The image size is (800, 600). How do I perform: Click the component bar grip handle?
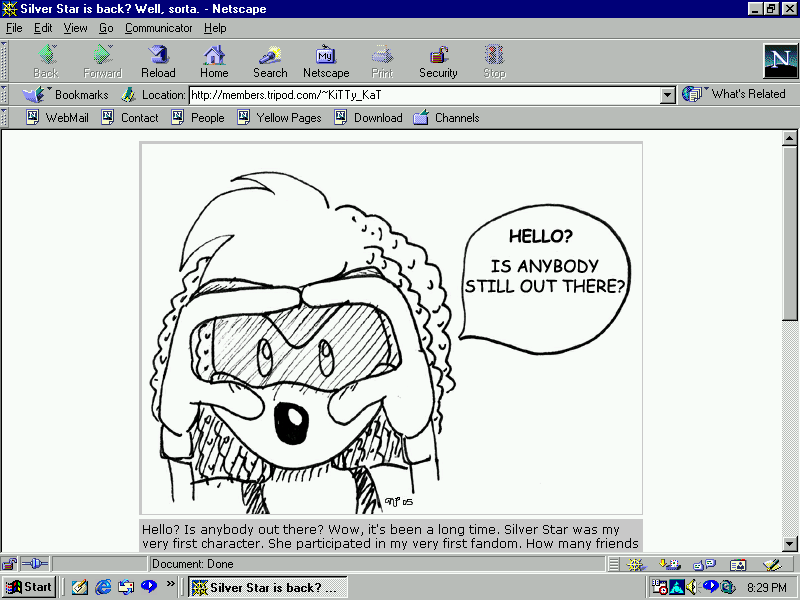tap(614, 564)
